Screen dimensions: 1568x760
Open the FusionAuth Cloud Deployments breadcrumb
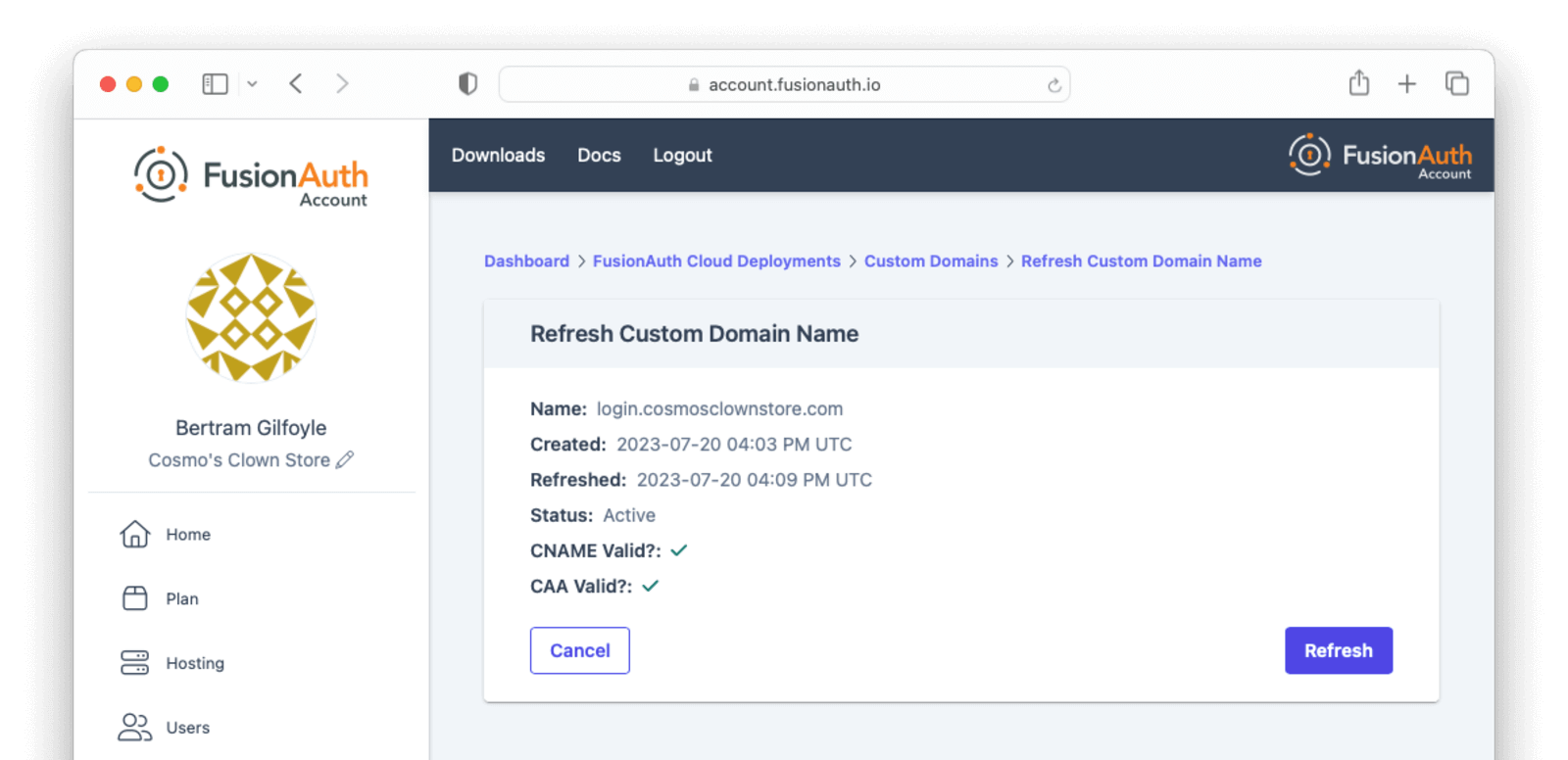click(x=716, y=261)
